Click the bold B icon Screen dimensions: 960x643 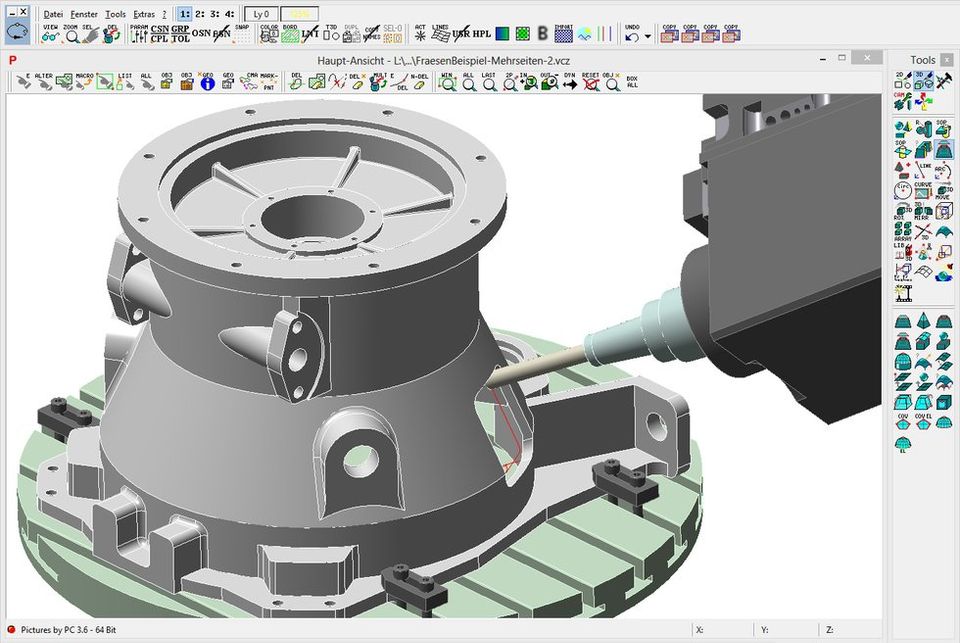(542, 34)
